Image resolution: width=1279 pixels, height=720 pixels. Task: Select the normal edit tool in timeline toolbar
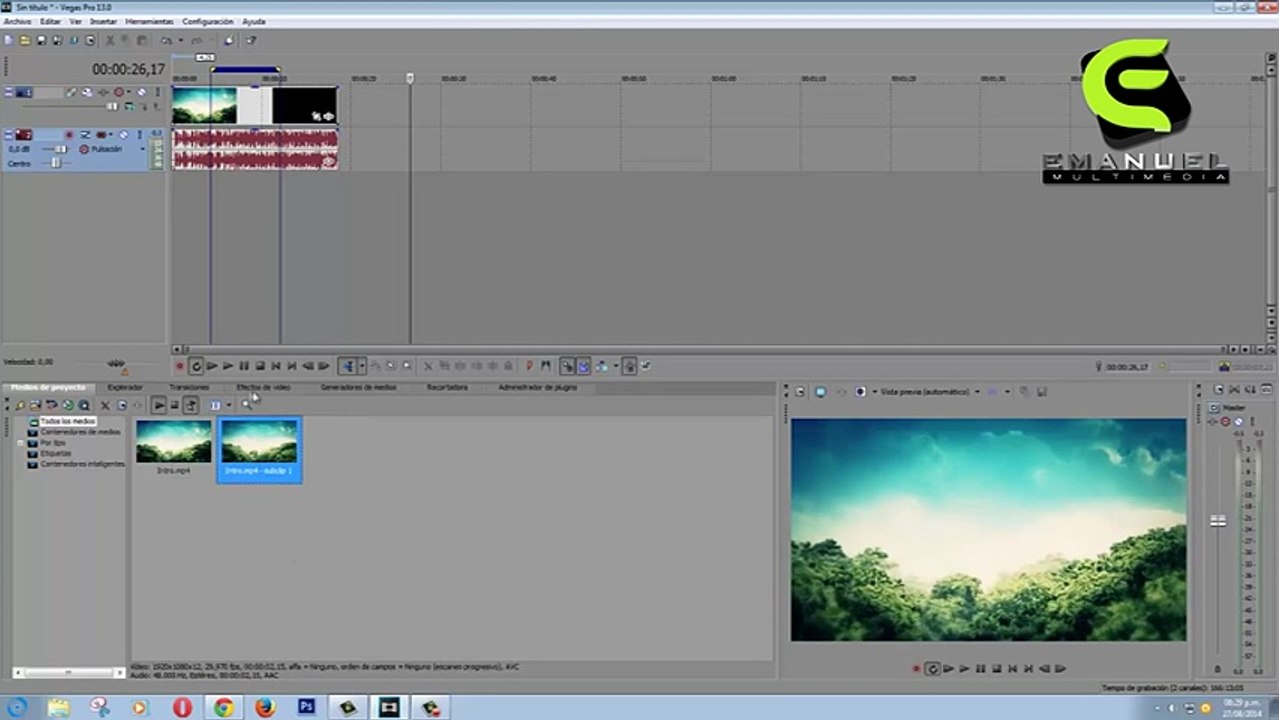point(348,367)
